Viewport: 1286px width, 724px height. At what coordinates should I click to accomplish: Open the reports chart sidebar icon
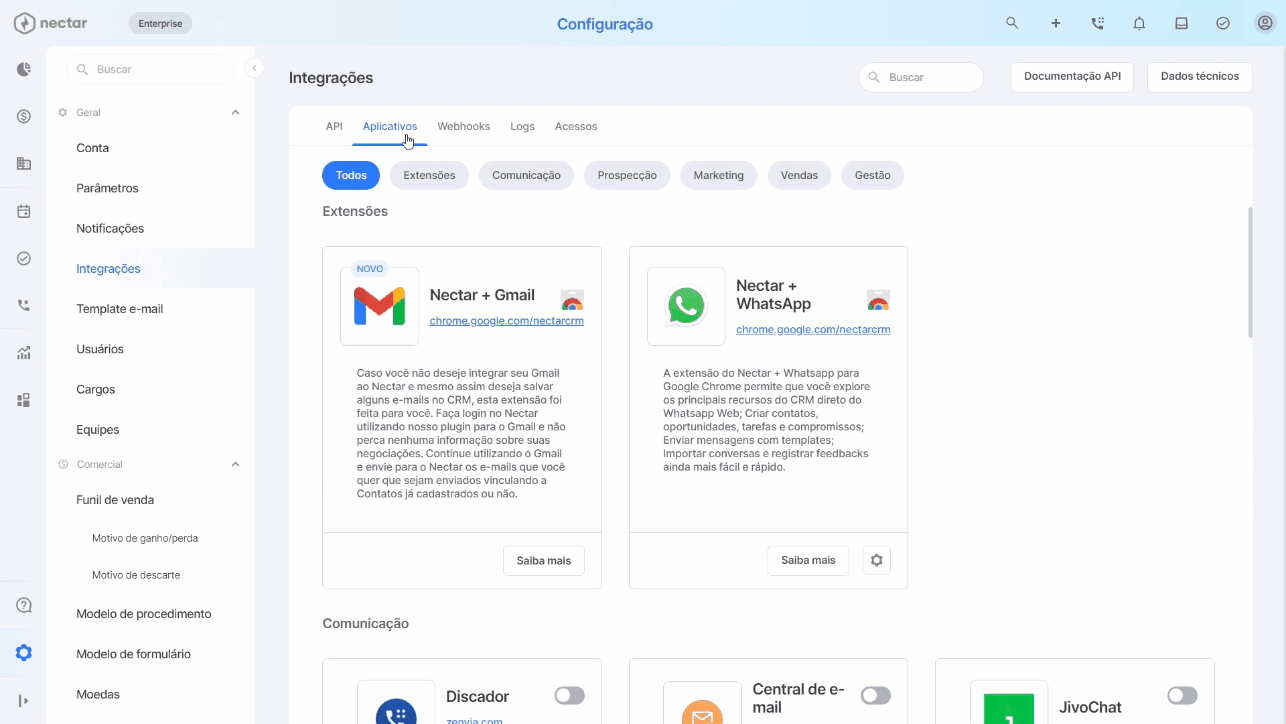[24, 353]
